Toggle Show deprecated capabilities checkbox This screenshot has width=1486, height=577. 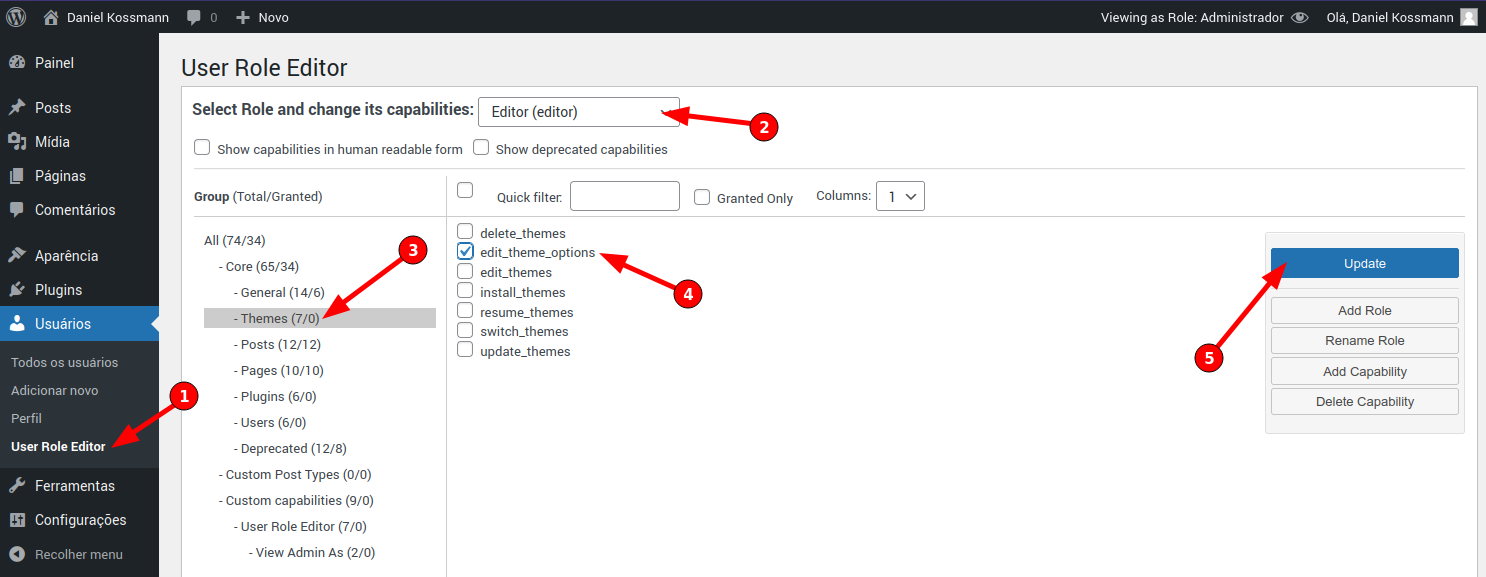coord(481,148)
